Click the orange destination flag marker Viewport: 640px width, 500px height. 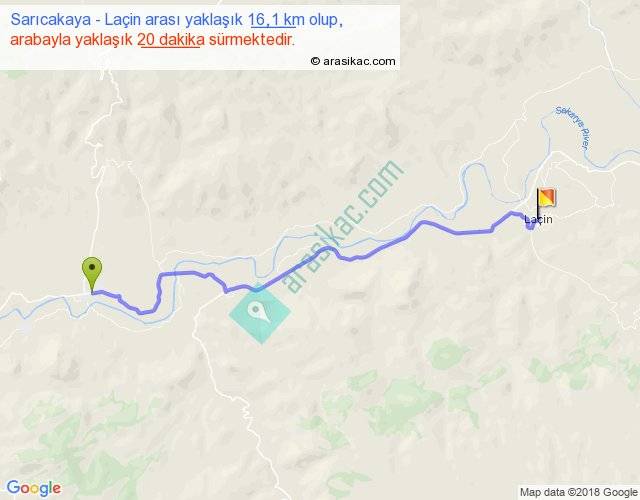[546, 198]
